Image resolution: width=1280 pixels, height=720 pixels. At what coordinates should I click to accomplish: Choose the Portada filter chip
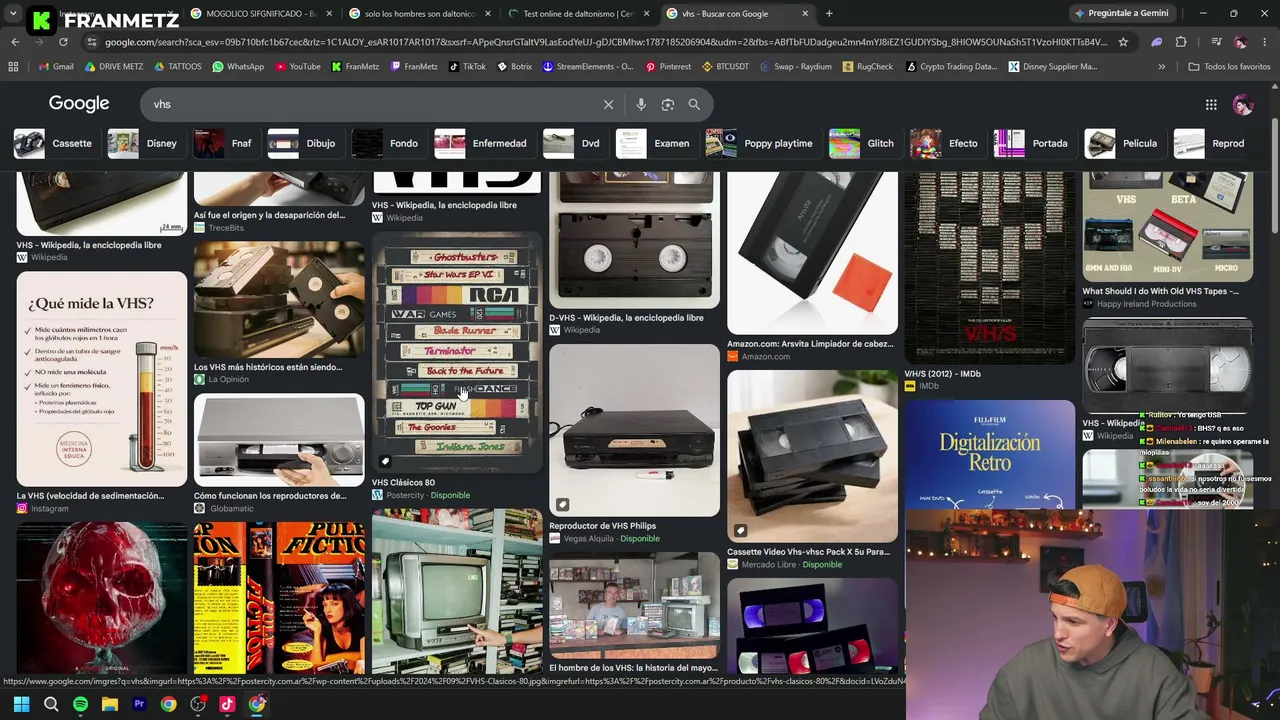point(1035,143)
